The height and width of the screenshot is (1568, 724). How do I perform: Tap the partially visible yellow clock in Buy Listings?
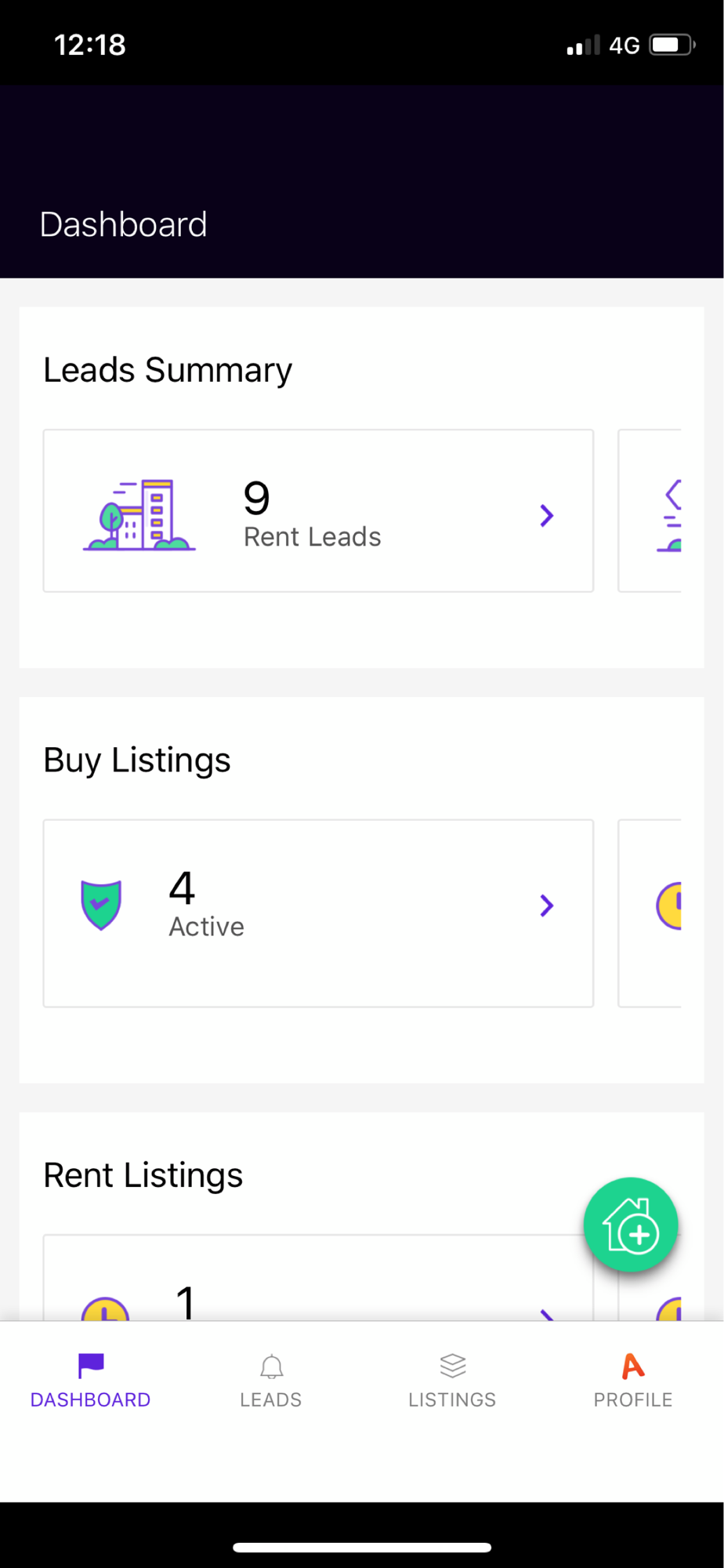coord(669,906)
